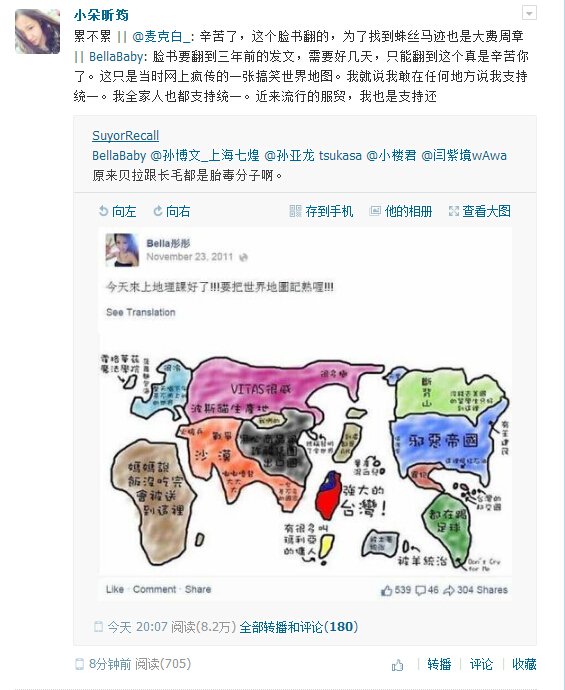Rotate image left with 向左 icon
Viewport: 565px width, 690px height.
[x=103, y=211]
